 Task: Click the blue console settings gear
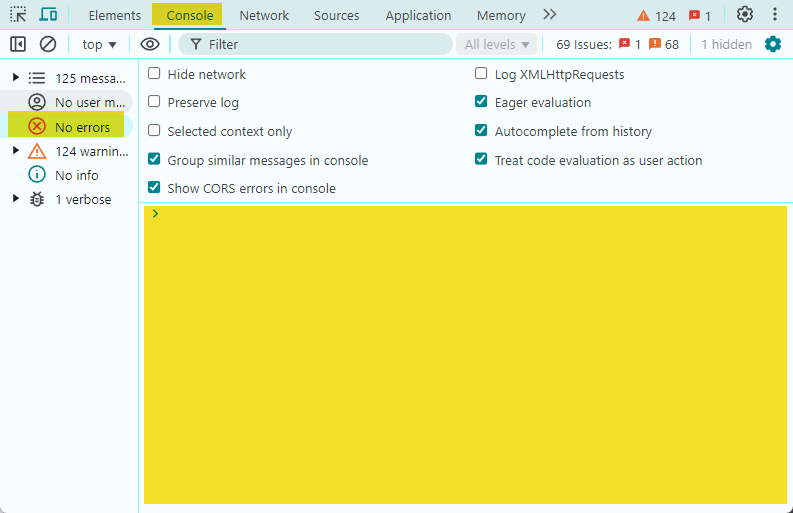(772, 44)
